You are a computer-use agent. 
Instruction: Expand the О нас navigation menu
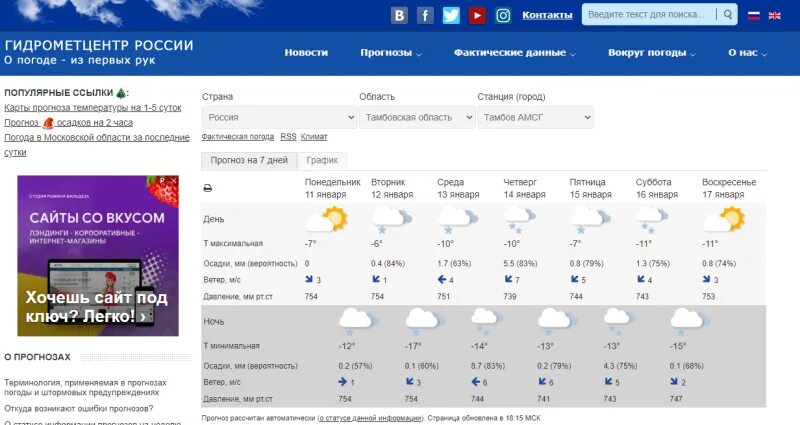747,53
